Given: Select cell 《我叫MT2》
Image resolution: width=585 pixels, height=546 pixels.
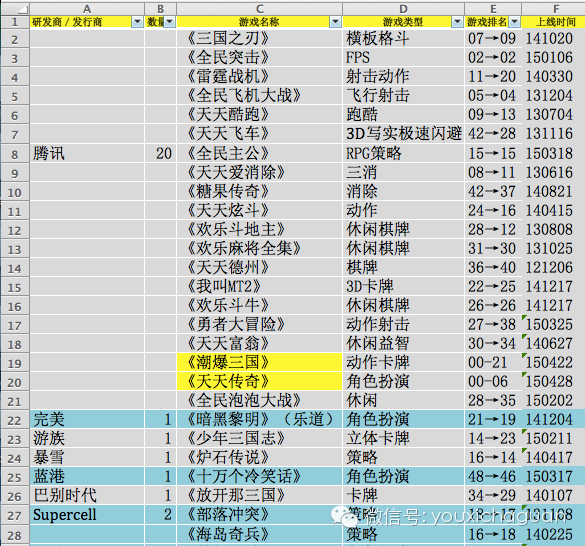Looking at the screenshot, I should coord(260,287).
